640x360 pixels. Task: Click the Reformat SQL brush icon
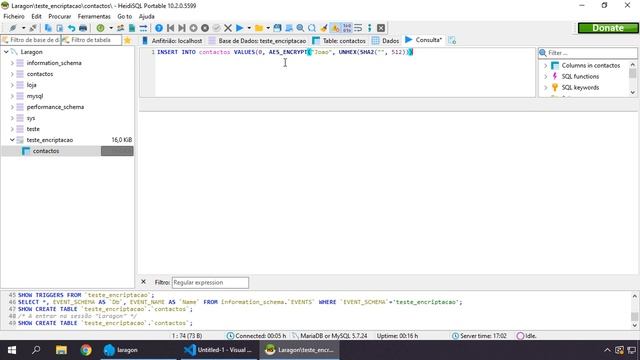324,28
